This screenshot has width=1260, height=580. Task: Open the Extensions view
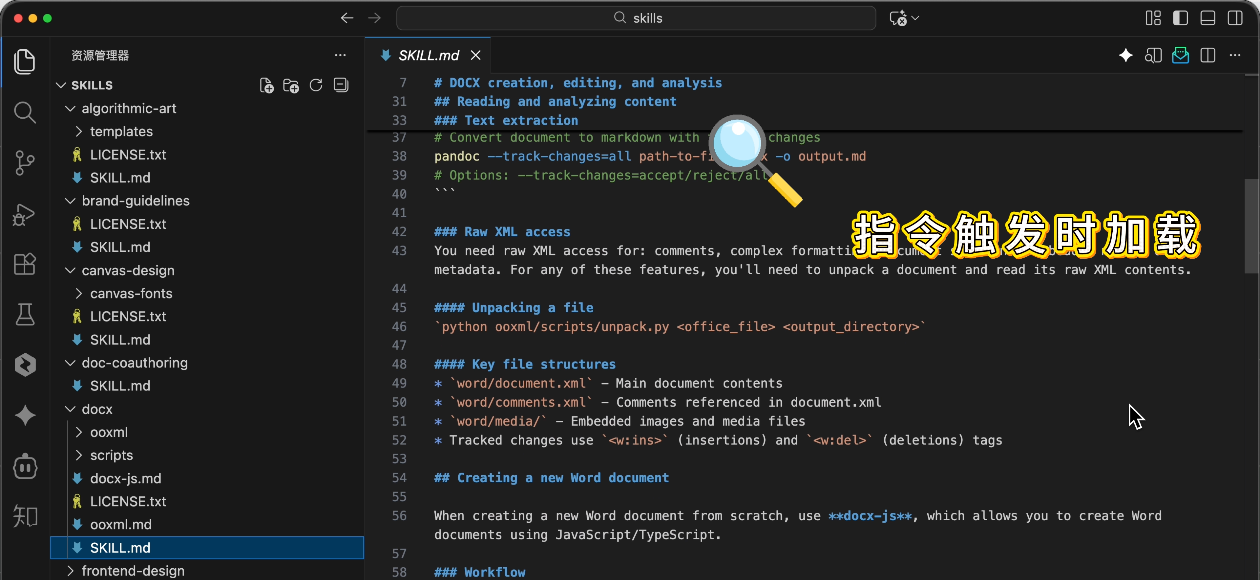25,265
